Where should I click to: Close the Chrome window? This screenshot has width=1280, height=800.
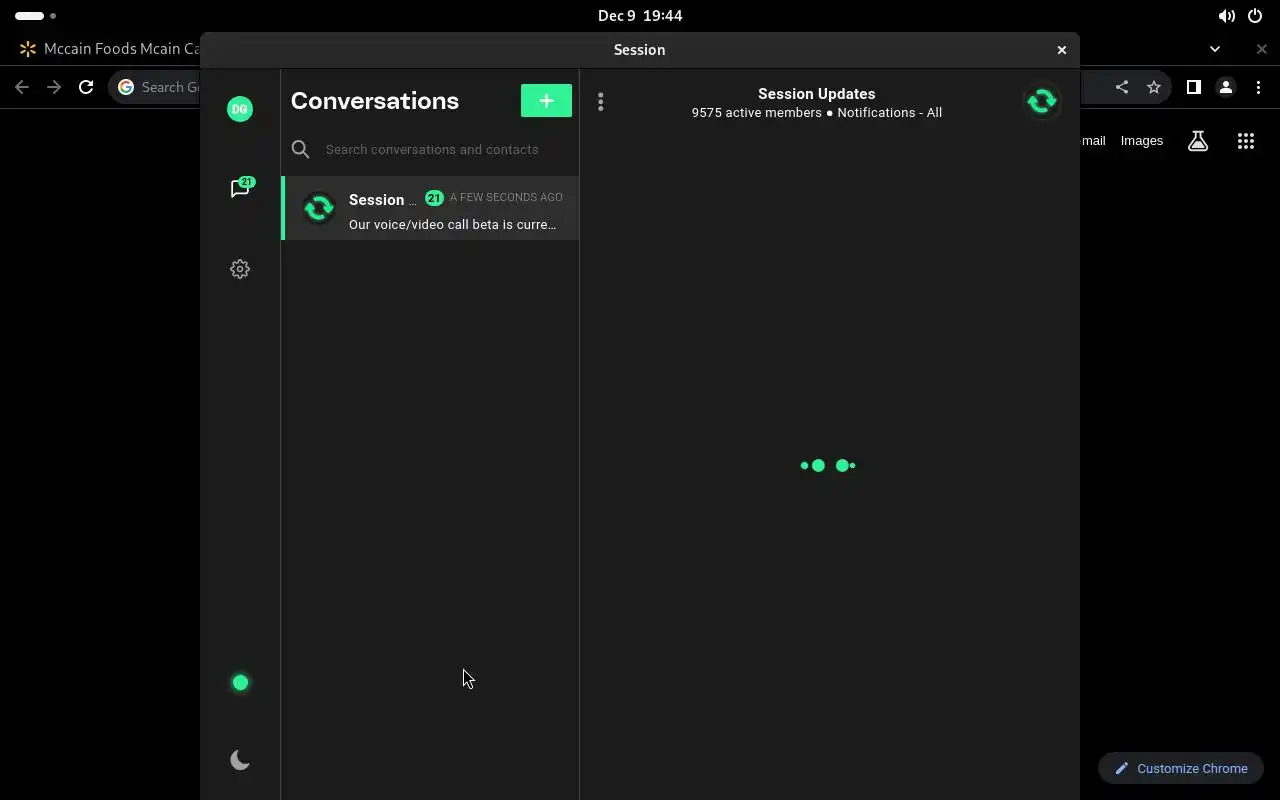(x=1261, y=48)
